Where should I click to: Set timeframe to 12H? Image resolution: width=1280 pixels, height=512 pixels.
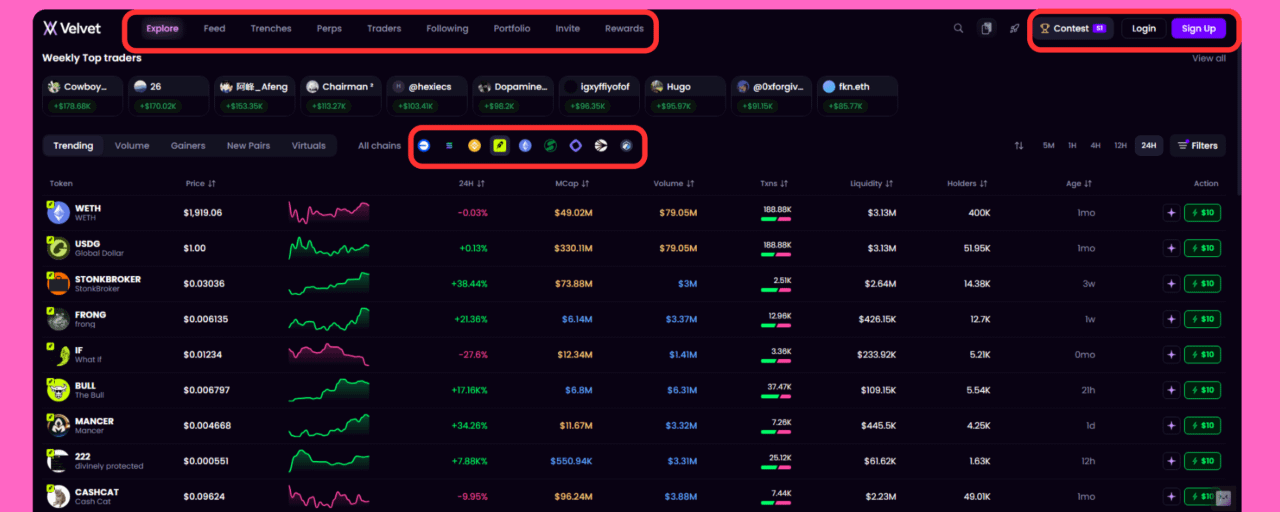pyautogui.click(x=1121, y=146)
